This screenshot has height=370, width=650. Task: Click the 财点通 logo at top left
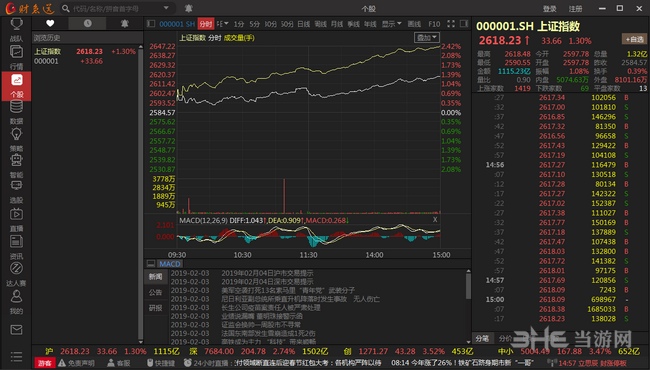pyautogui.click(x=29, y=8)
